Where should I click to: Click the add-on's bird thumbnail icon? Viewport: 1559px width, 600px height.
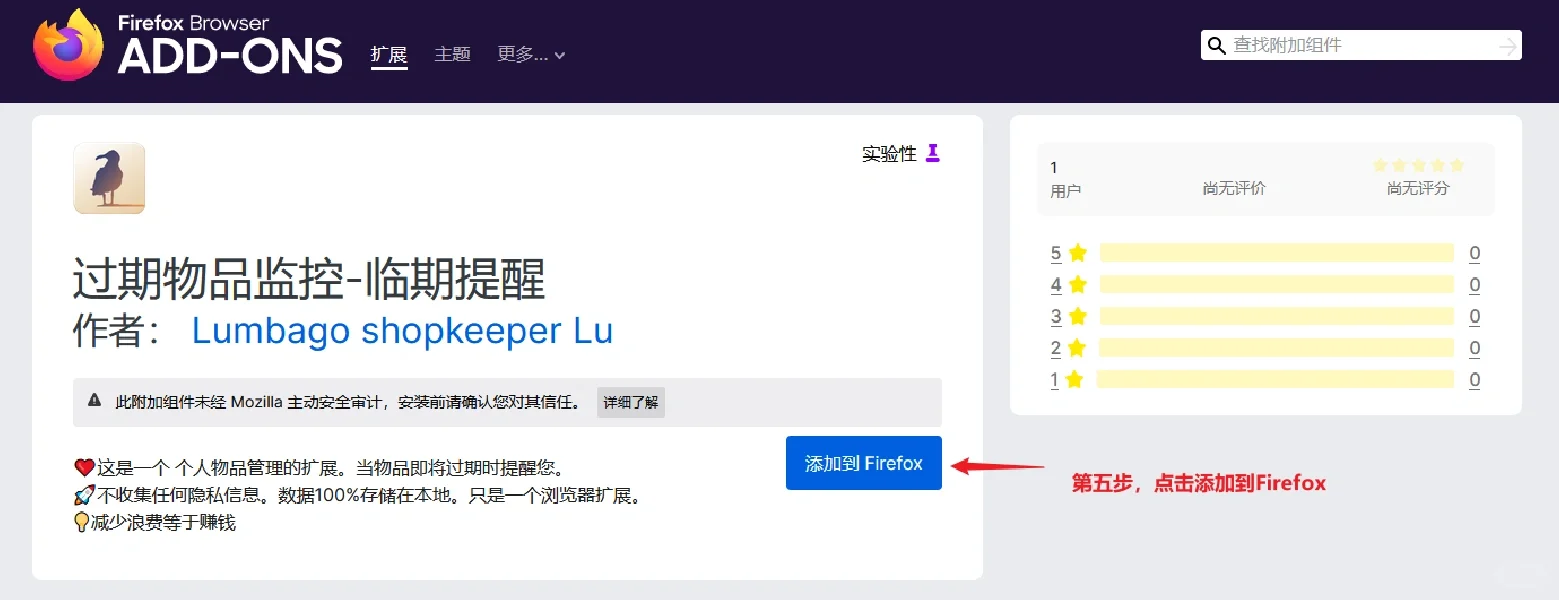pyautogui.click(x=108, y=179)
